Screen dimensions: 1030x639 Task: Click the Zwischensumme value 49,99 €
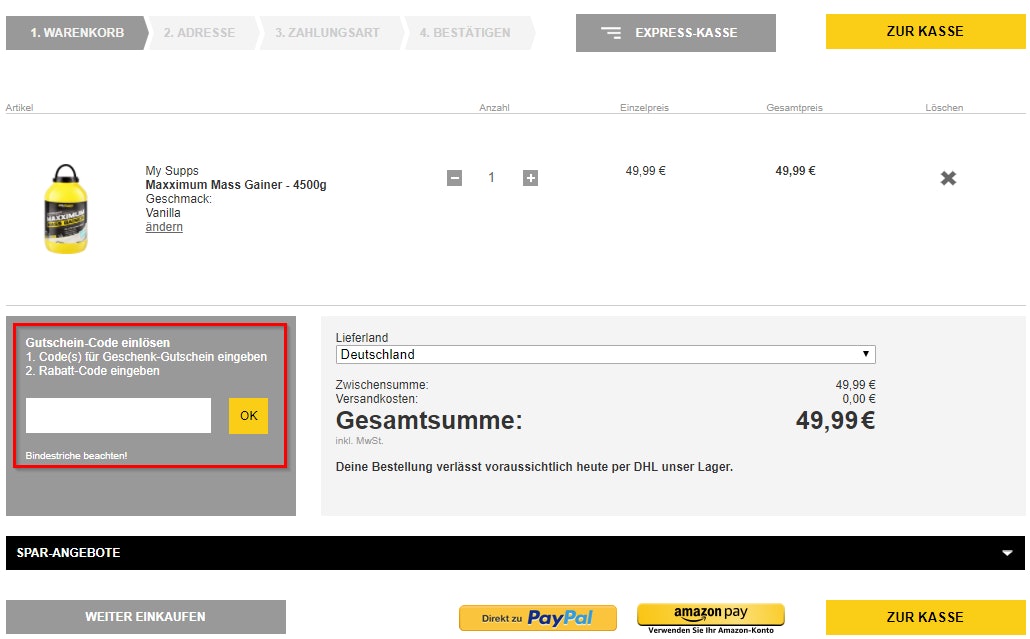click(x=855, y=385)
